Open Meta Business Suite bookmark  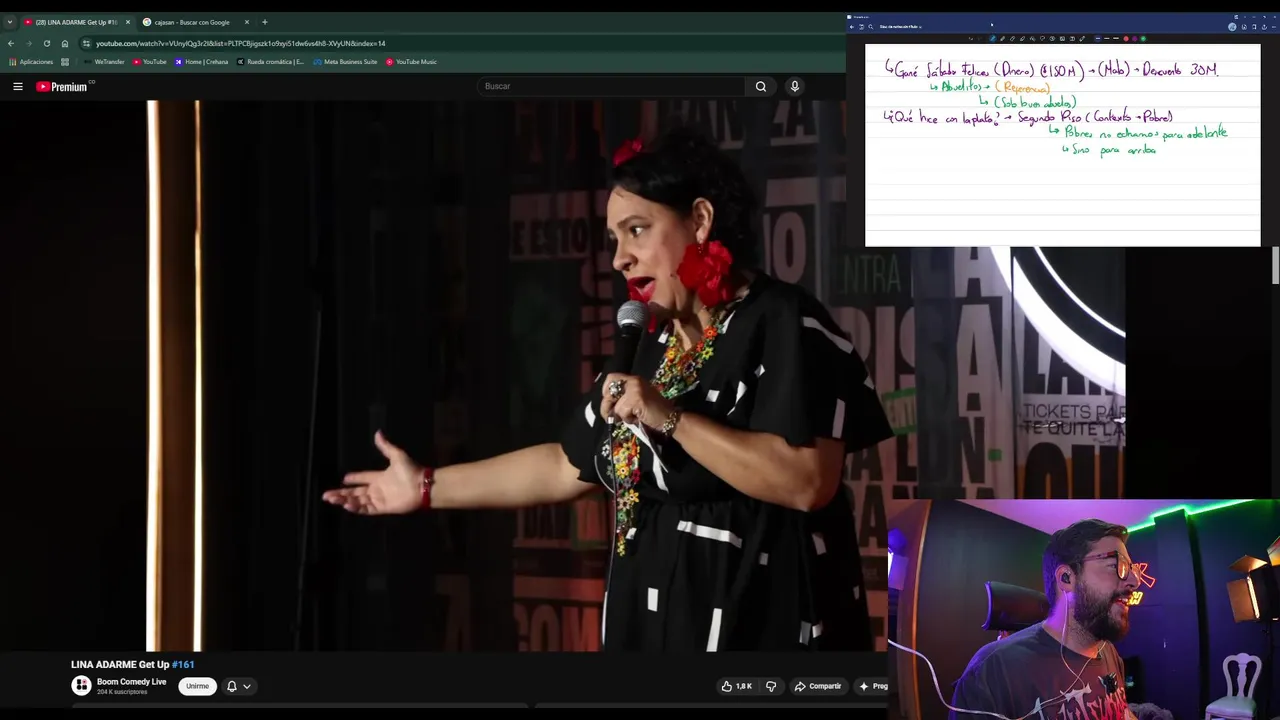click(x=345, y=62)
